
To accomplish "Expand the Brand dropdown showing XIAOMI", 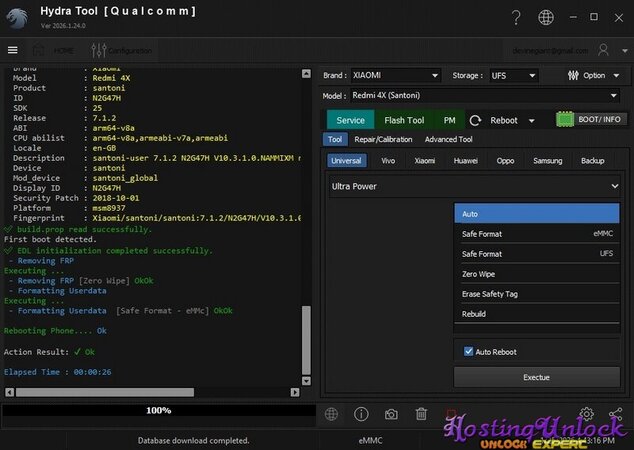I will (x=395, y=75).
